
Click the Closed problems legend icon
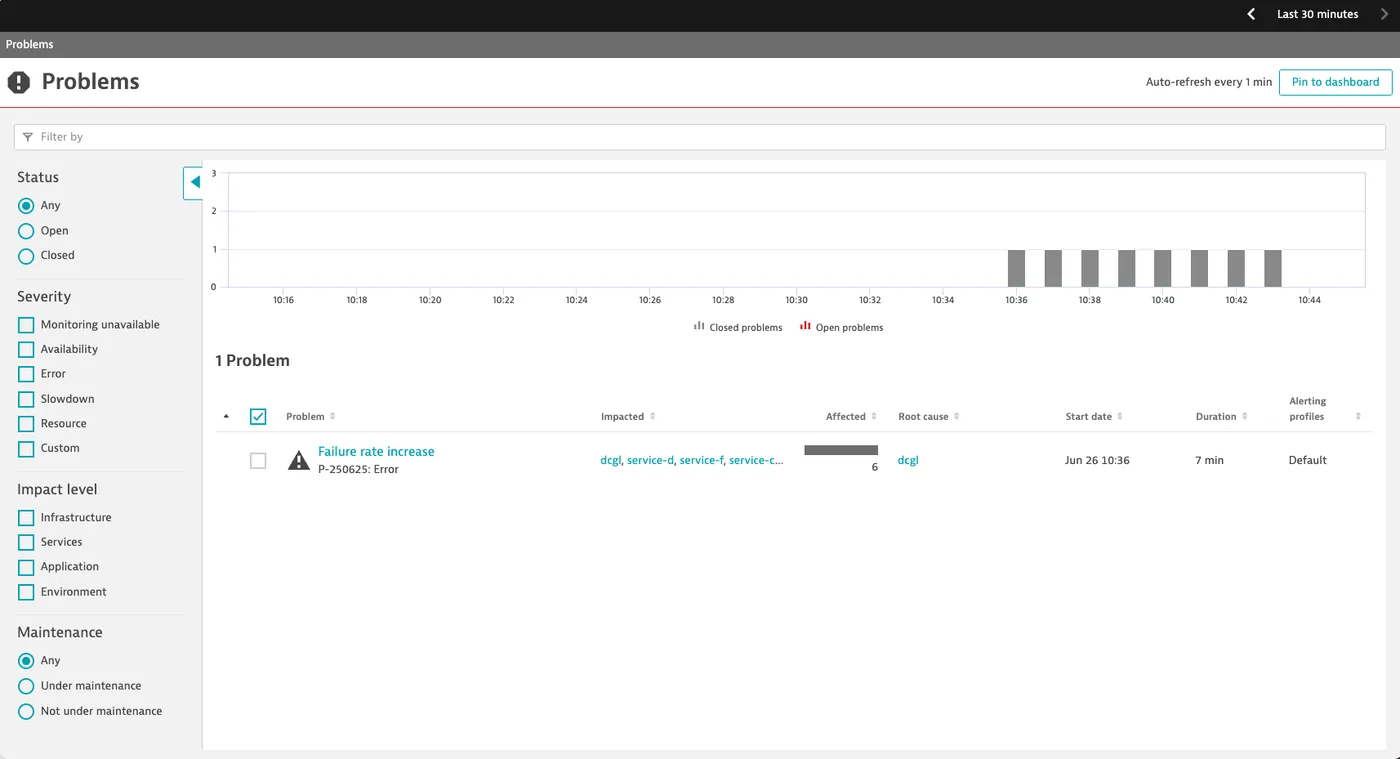point(699,326)
